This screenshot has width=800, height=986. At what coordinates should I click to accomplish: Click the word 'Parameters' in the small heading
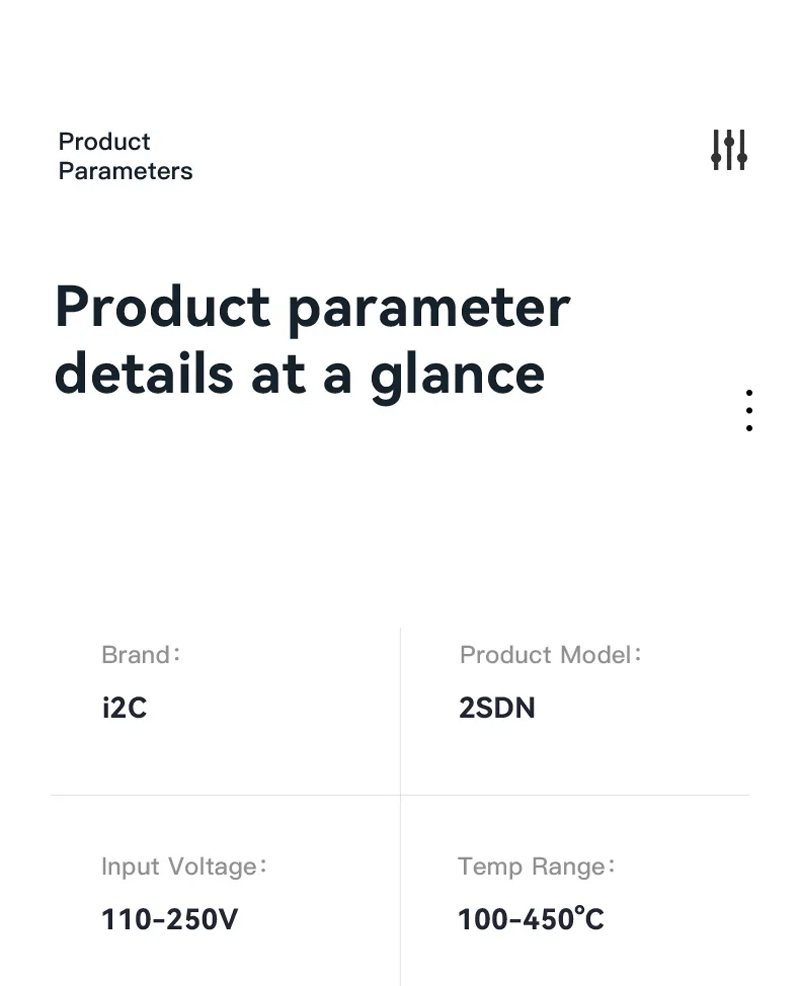coord(125,171)
